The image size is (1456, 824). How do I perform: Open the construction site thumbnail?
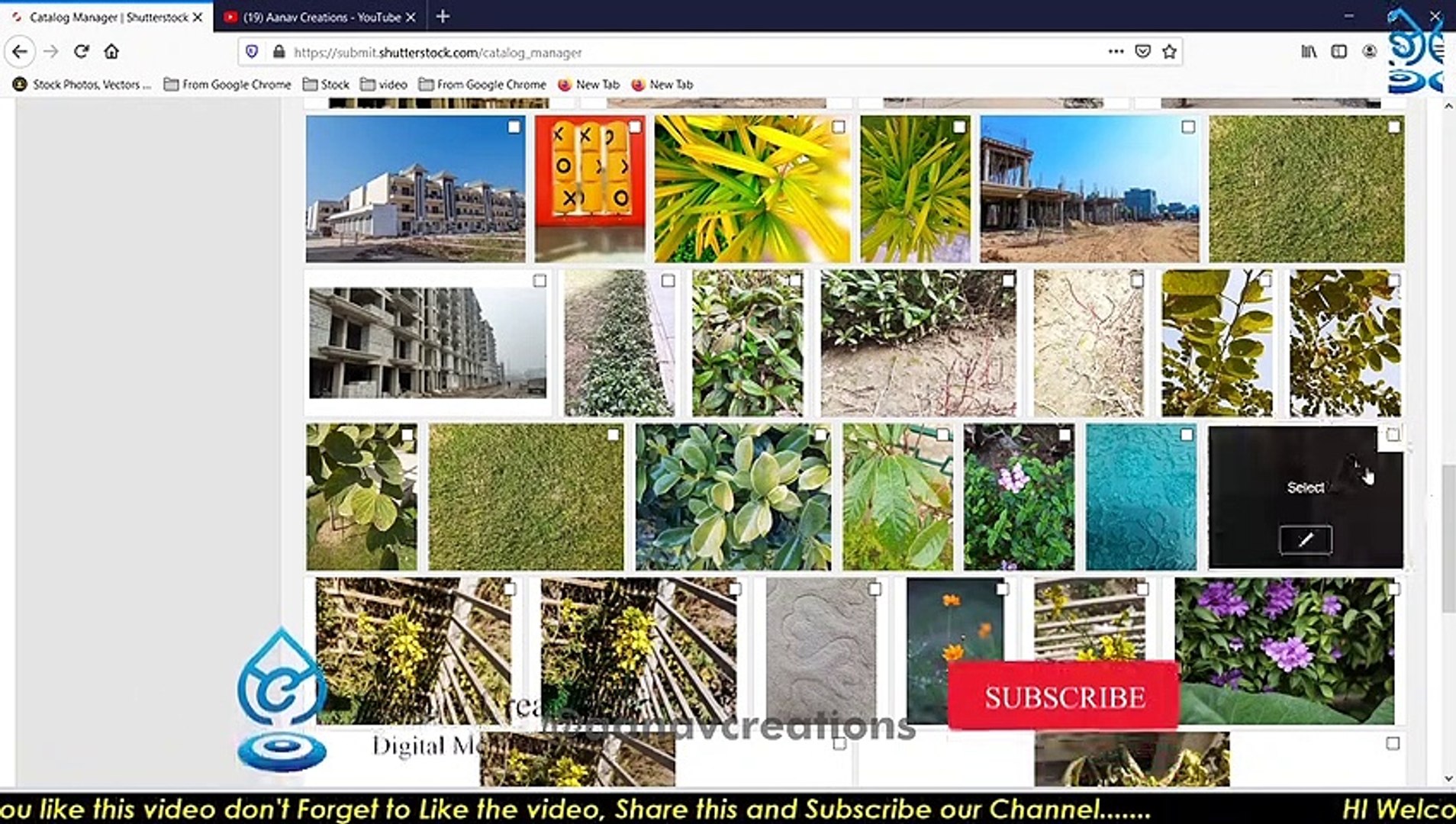pos(1090,188)
